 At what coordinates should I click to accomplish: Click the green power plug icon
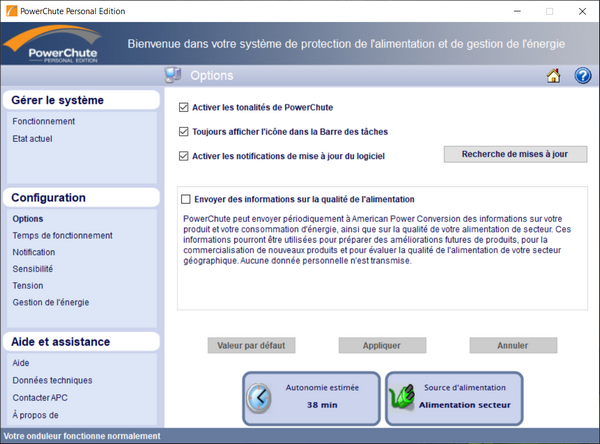point(402,398)
